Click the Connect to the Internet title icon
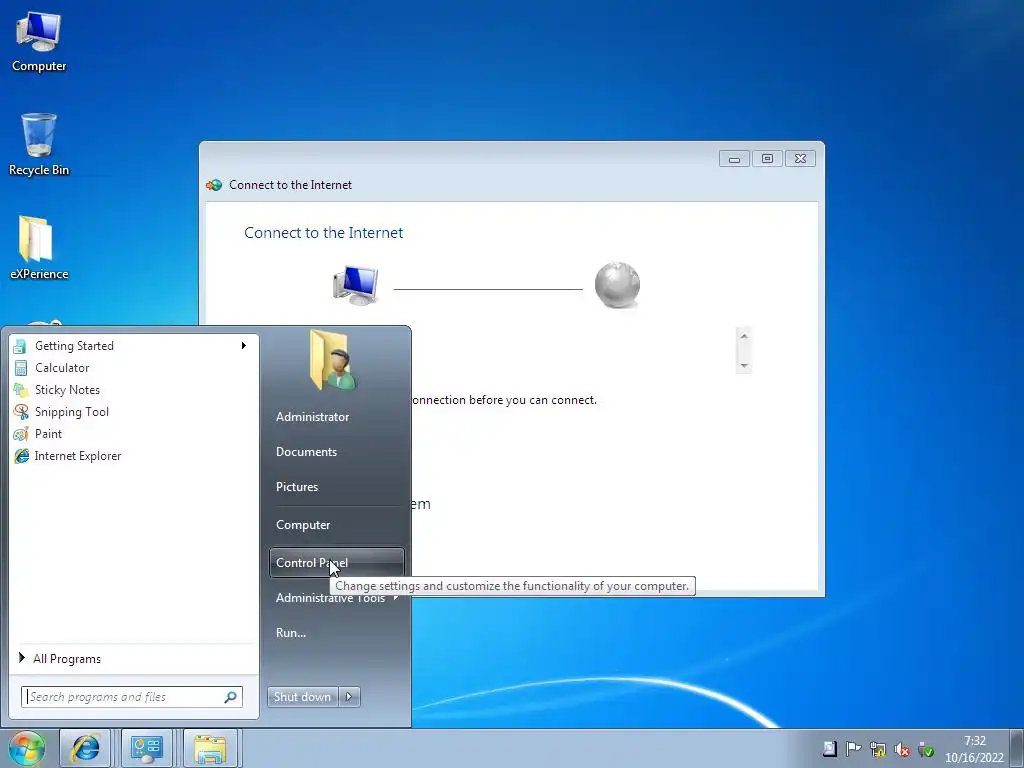Screen dimensions: 1024x768 pyautogui.click(x=214, y=185)
